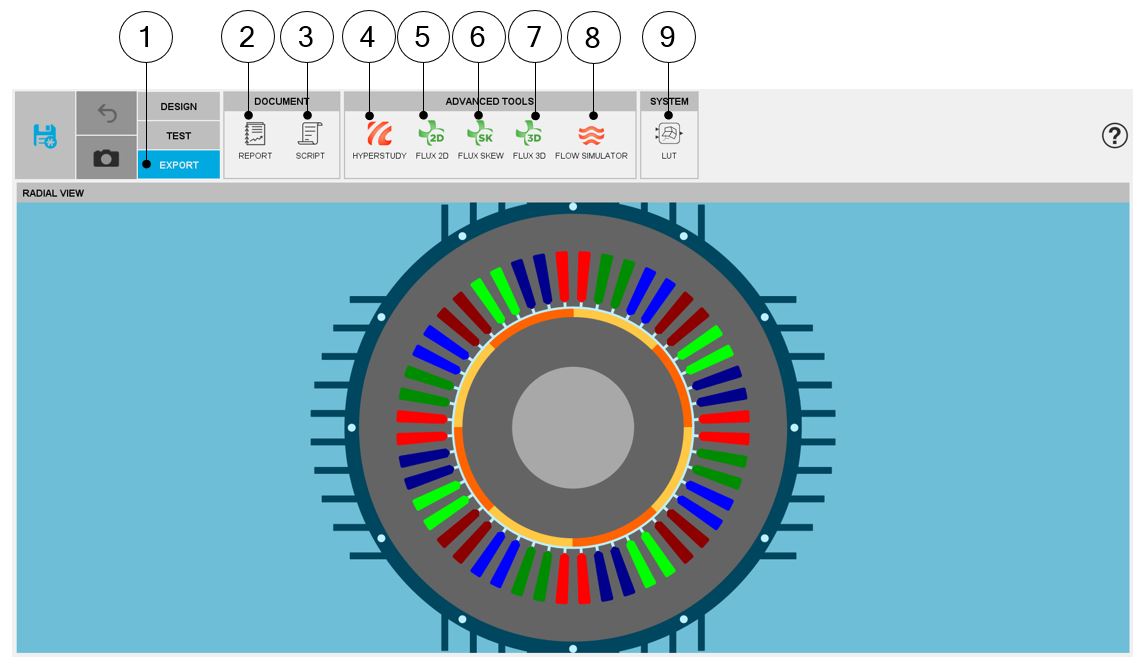This screenshot has height=669, width=1143.
Task: Select the highlighted Export tab
Action: click(179, 165)
